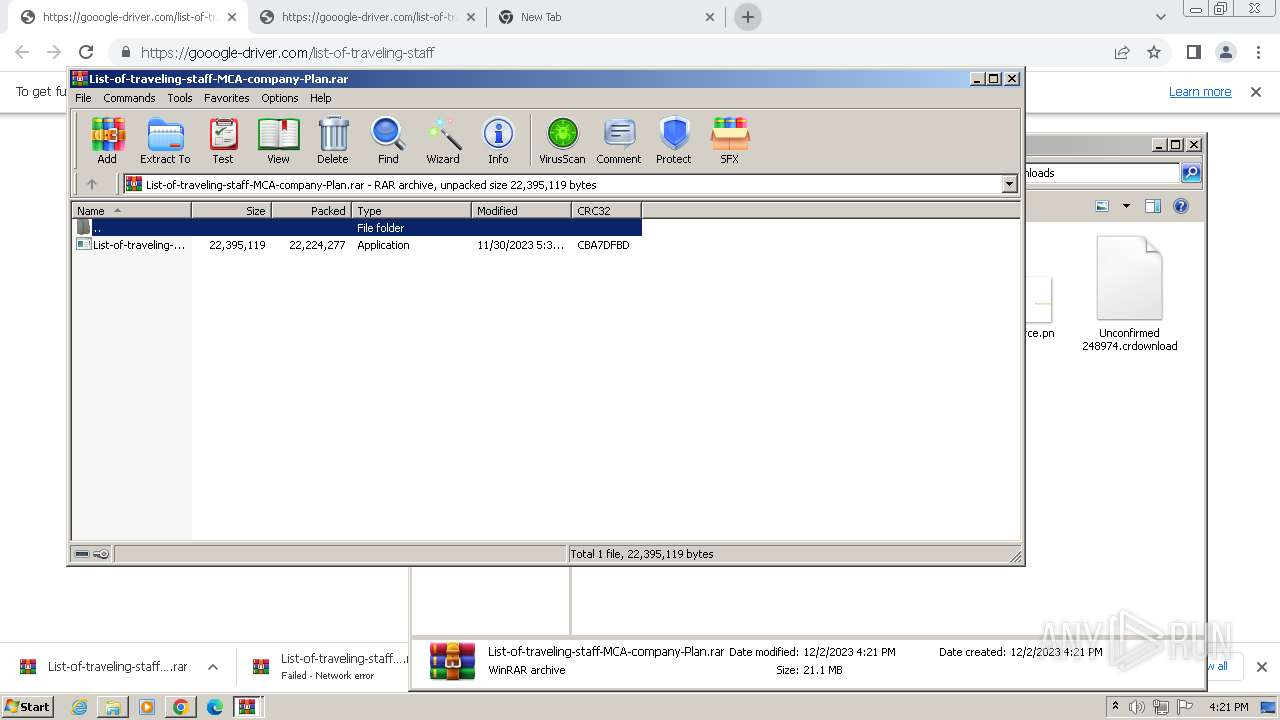Close the Chrome downloads bar
Viewport: 1280px width, 720px height.
pyautogui.click(x=1261, y=667)
